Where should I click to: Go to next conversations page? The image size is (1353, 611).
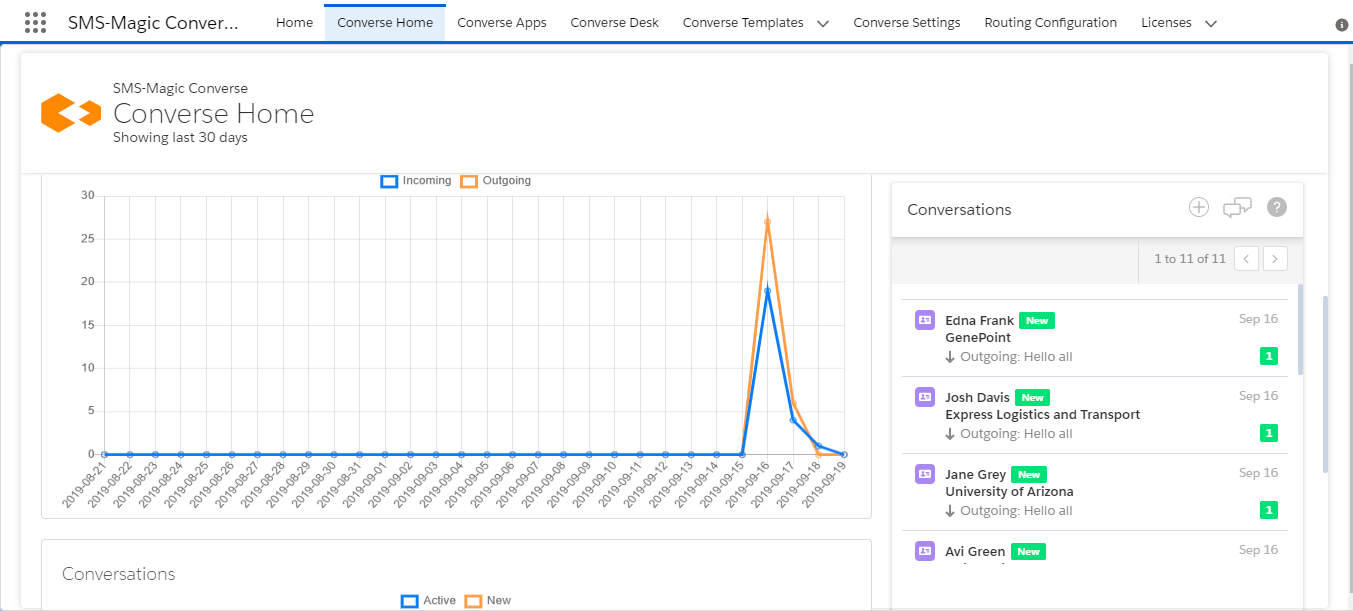(x=1275, y=259)
